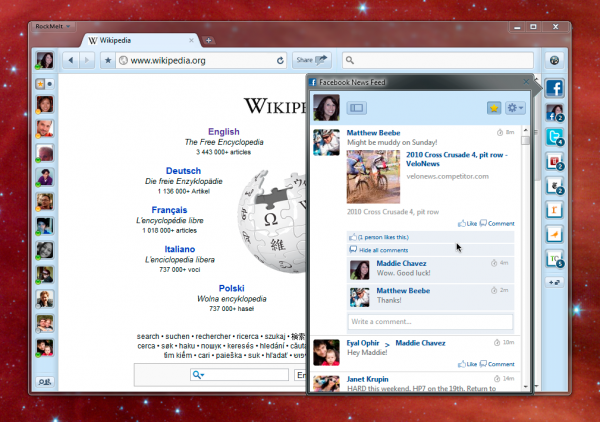Click the Wikipedia page search field
Screen dimensions: 600x422
coord(239,375)
